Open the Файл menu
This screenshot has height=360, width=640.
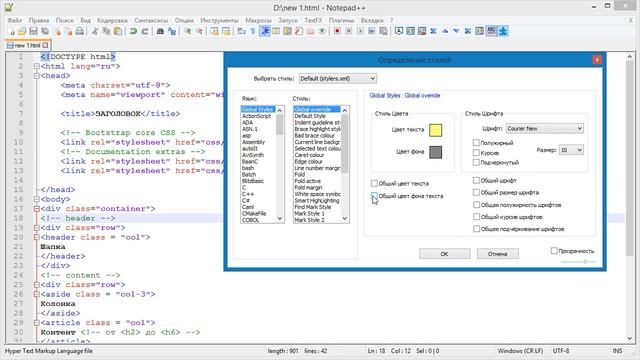coord(15,20)
